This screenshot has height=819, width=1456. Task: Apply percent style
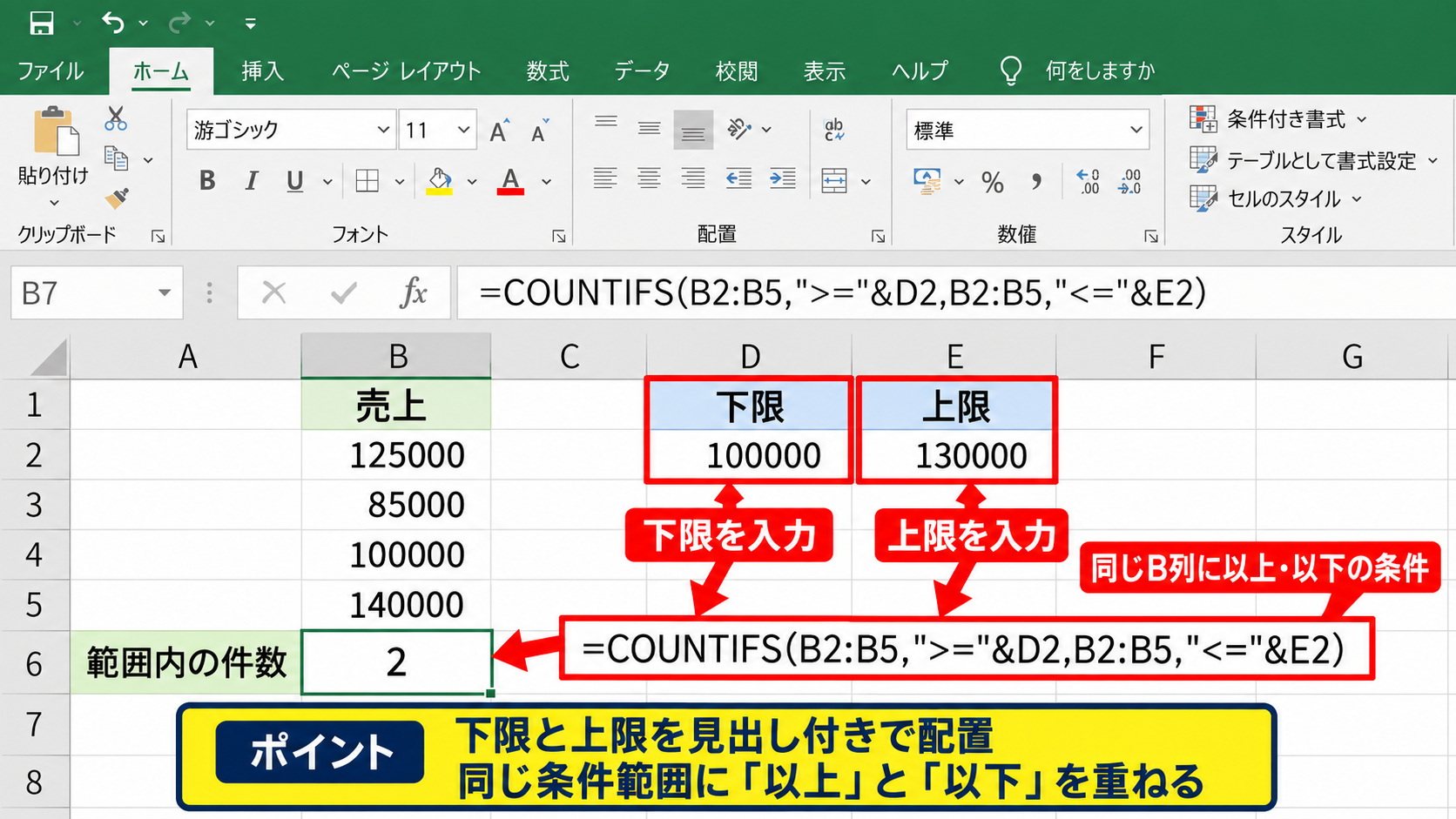pos(993,182)
